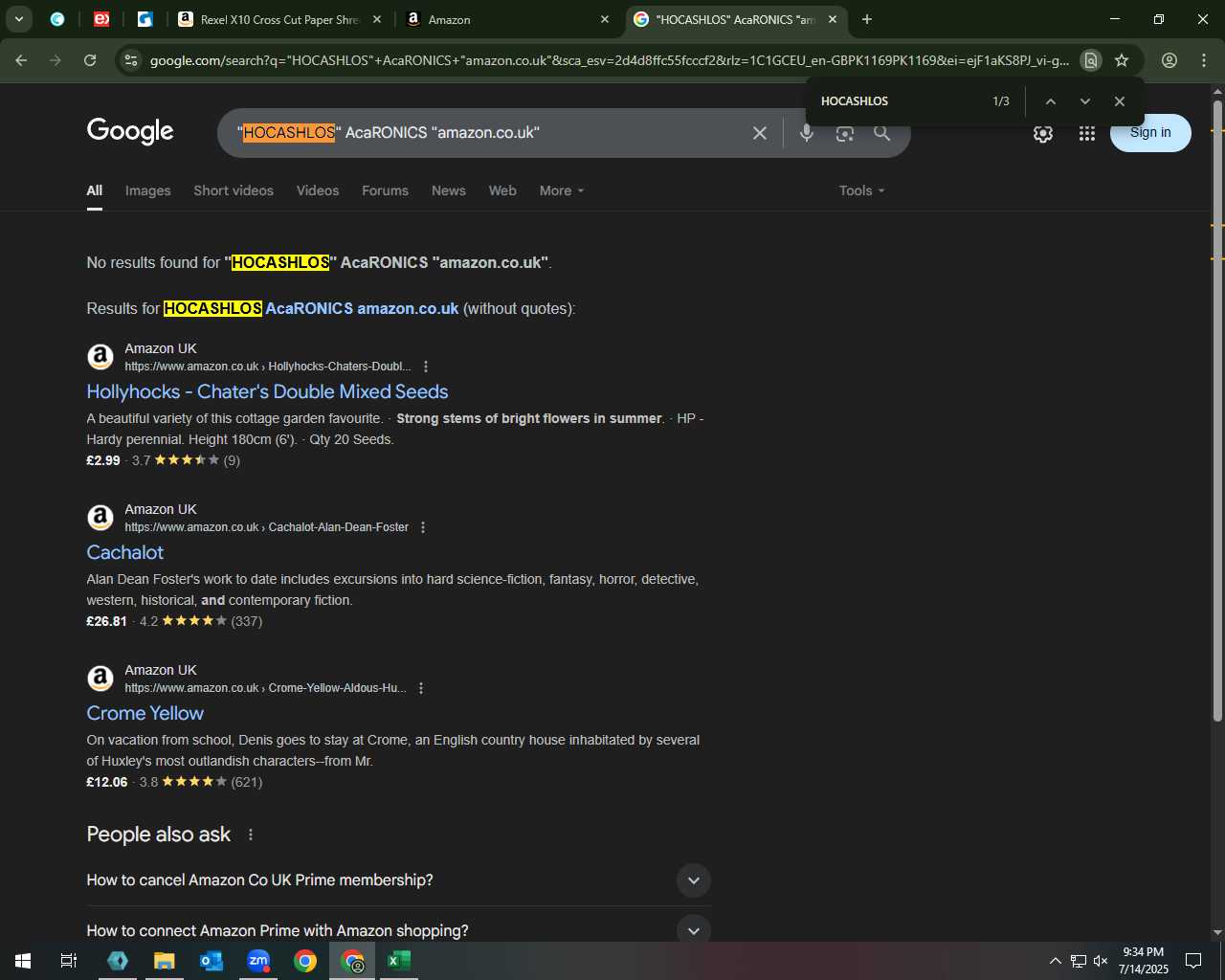Search by image with Google Lens
1225x980 pixels.
[x=844, y=133]
